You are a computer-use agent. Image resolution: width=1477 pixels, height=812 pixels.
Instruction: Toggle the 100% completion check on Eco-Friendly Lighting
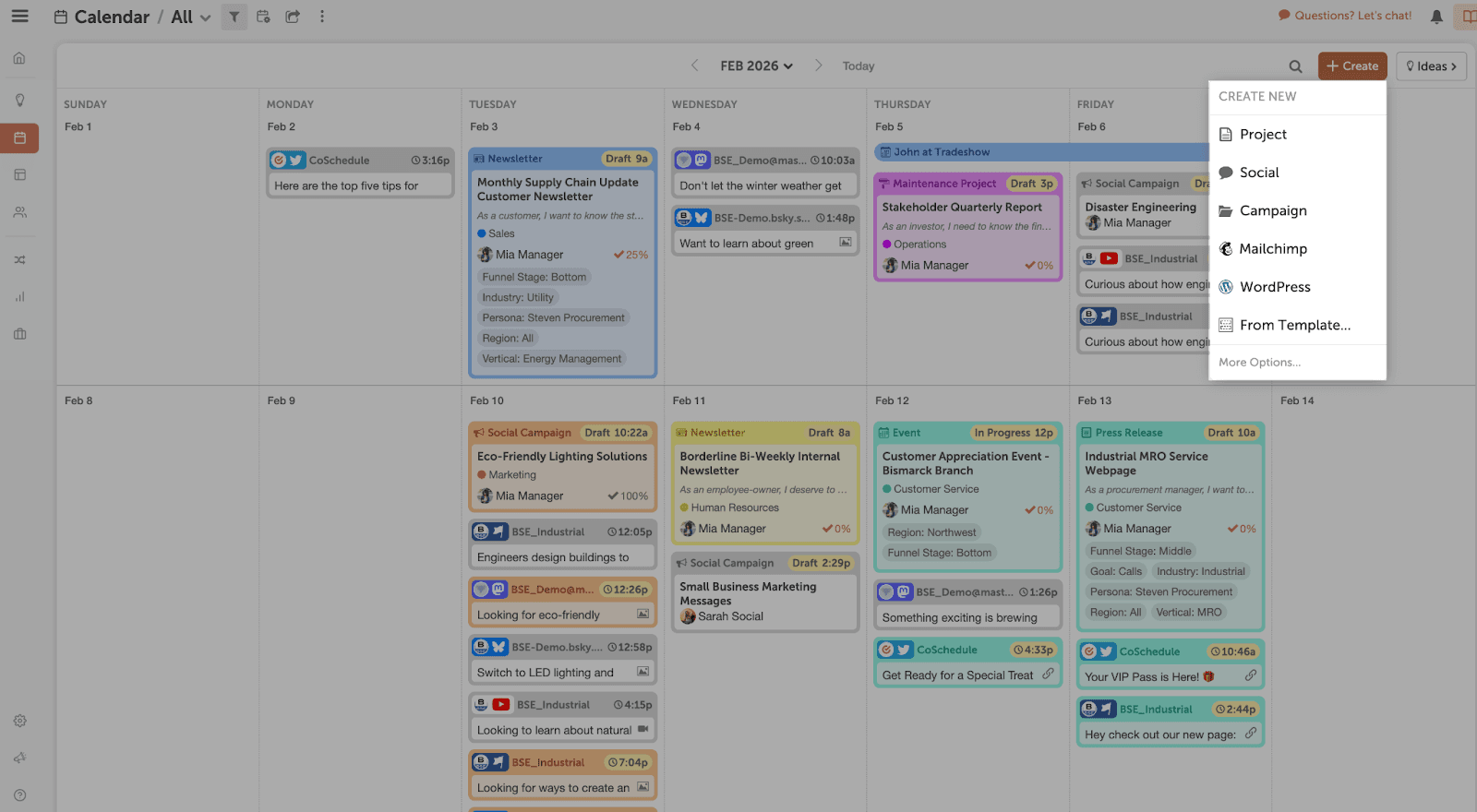pyautogui.click(x=628, y=496)
